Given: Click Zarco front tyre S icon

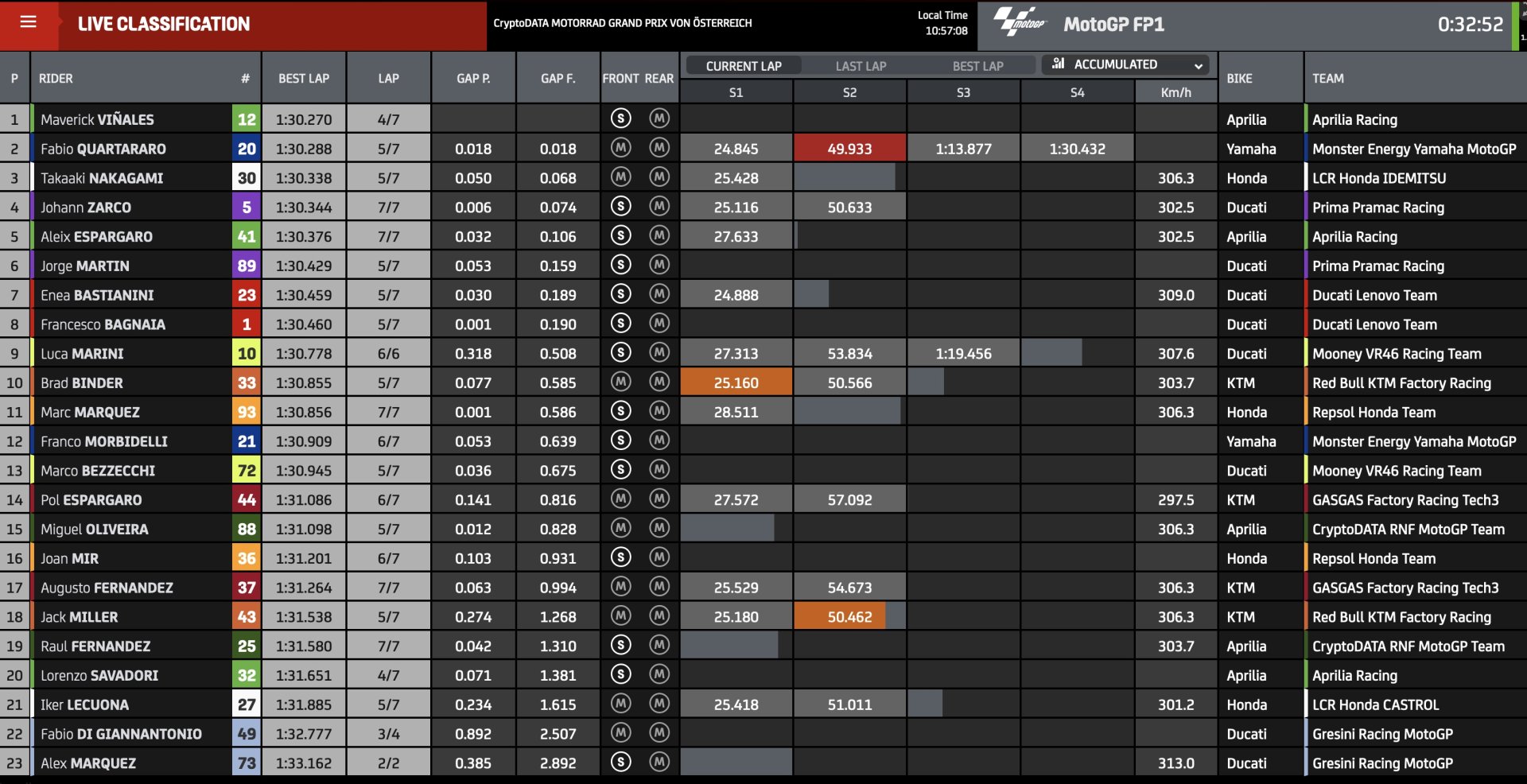Looking at the screenshot, I should tap(621, 206).
